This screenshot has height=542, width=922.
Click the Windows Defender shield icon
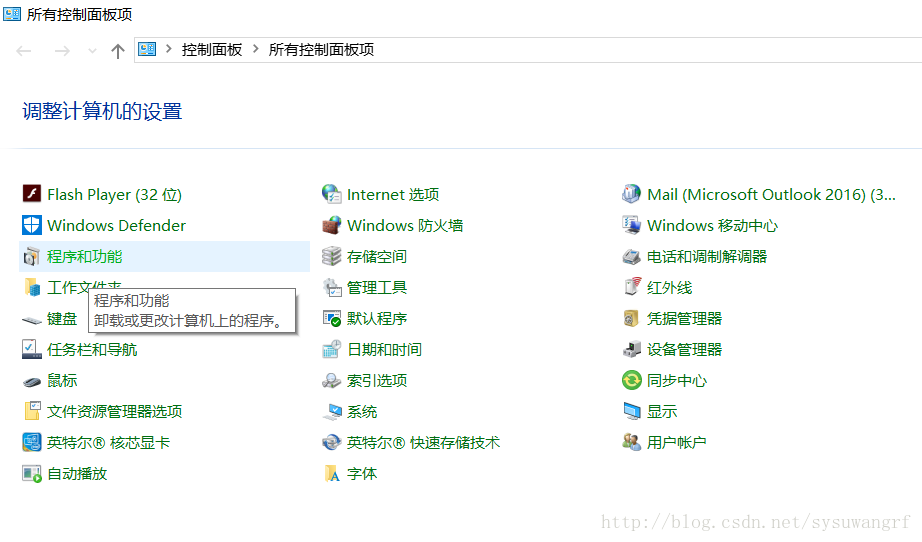[x=32, y=225]
